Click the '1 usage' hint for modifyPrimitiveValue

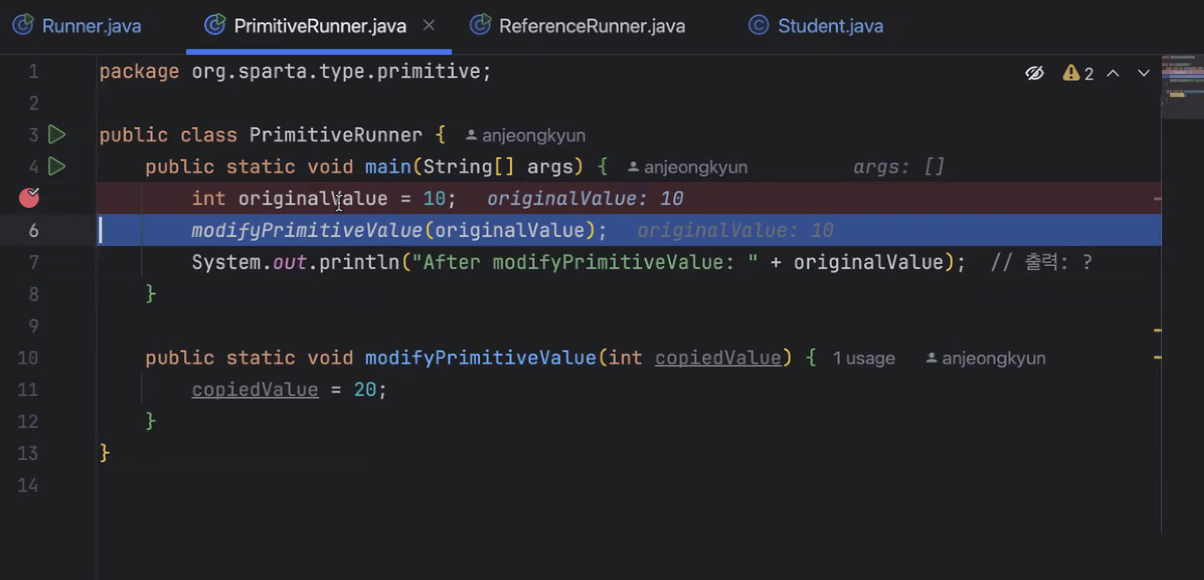click(x=864, y=358)
